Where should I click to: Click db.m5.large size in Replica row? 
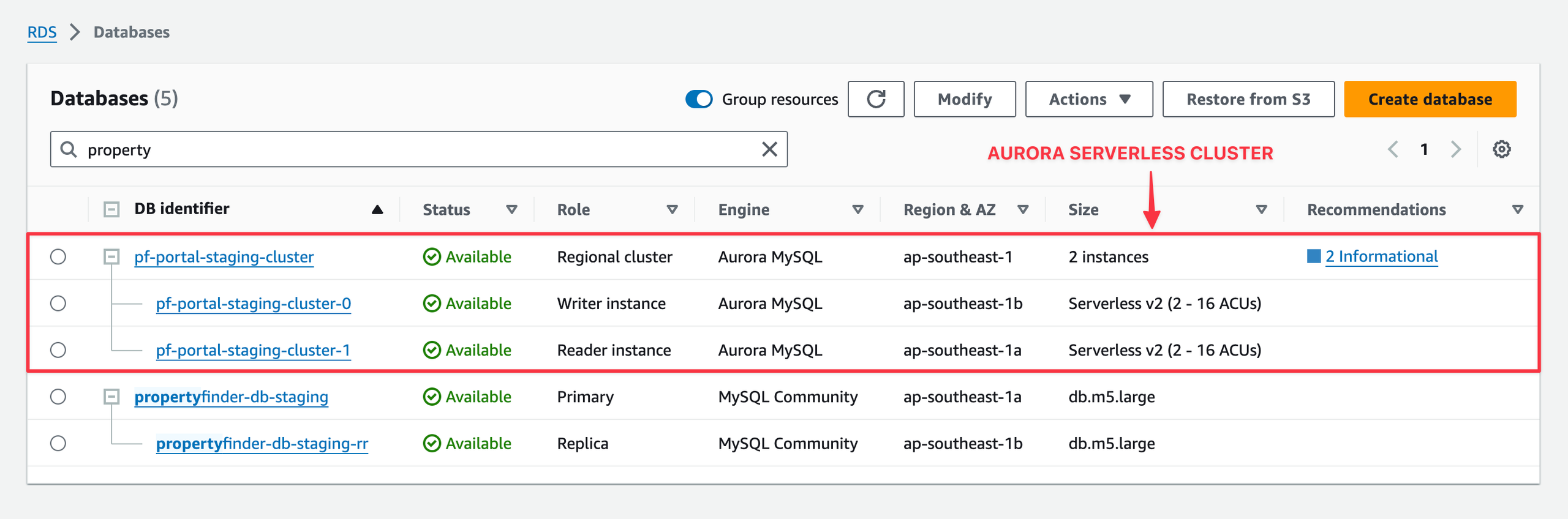coord(1111,444)
